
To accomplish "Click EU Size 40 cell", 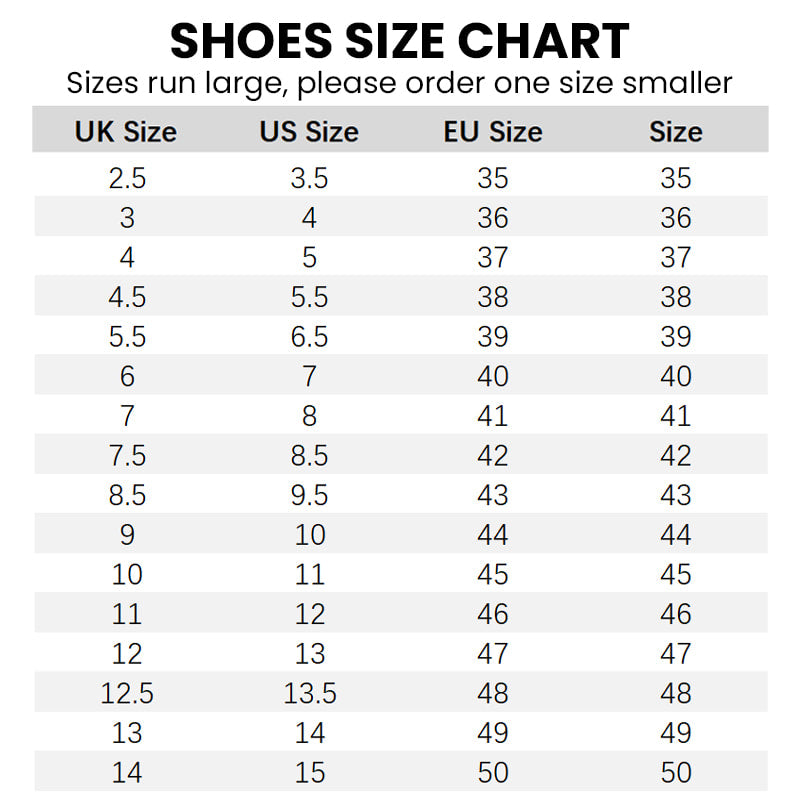I will click(x=493, y=376).
